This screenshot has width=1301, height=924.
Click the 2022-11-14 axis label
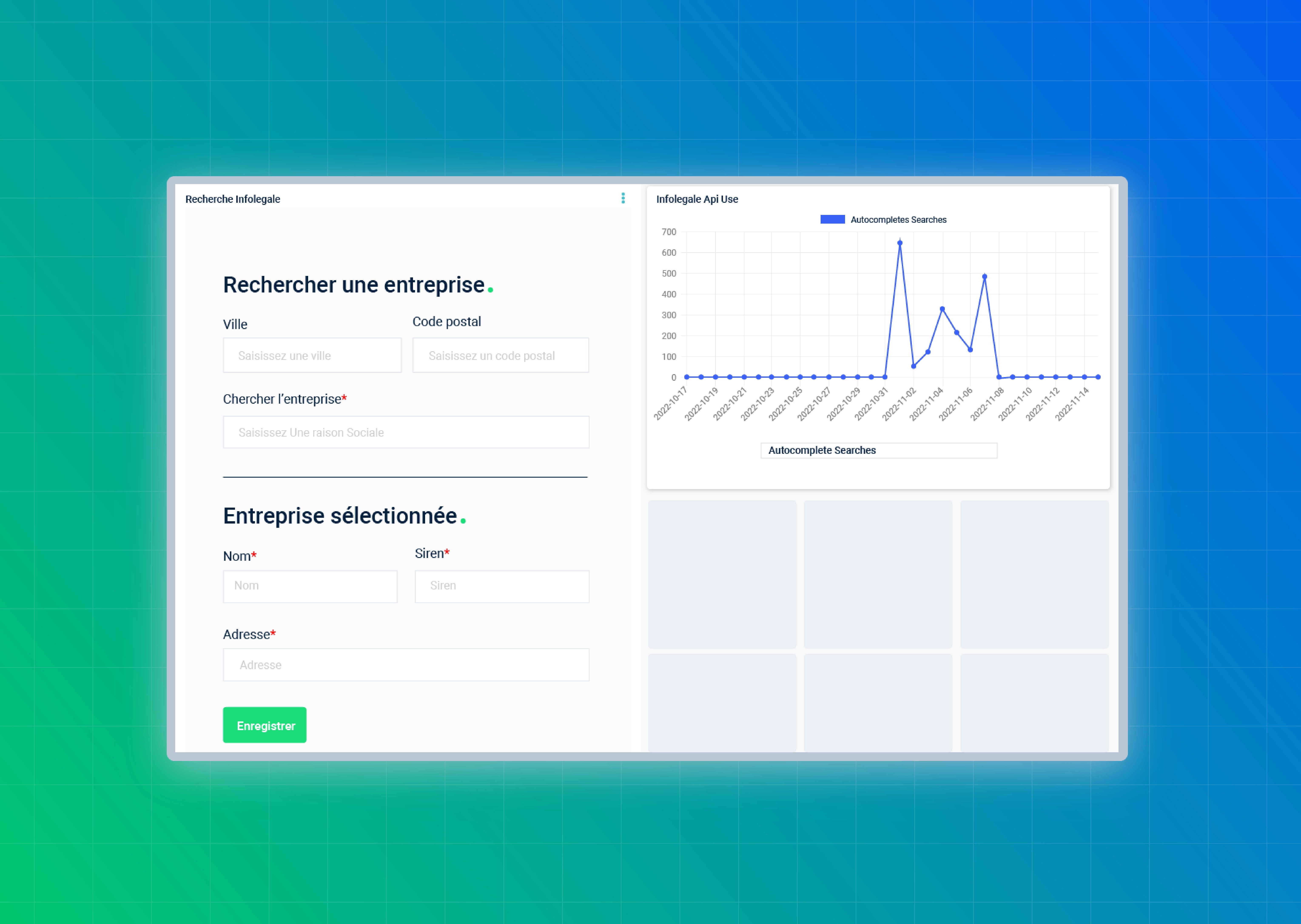1072,403
